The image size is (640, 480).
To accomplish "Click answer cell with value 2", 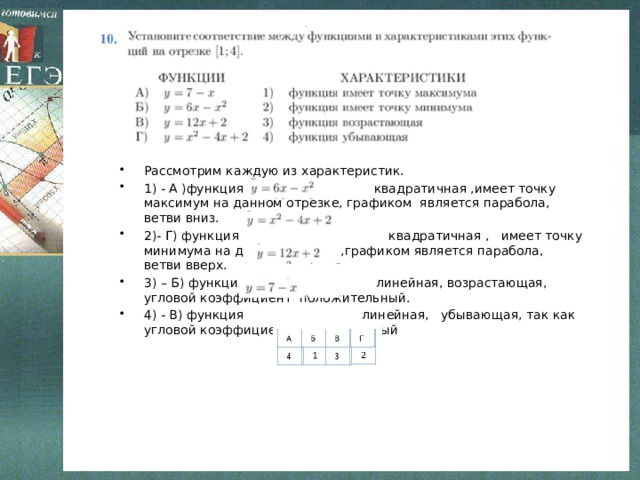I will pos(363,356).
